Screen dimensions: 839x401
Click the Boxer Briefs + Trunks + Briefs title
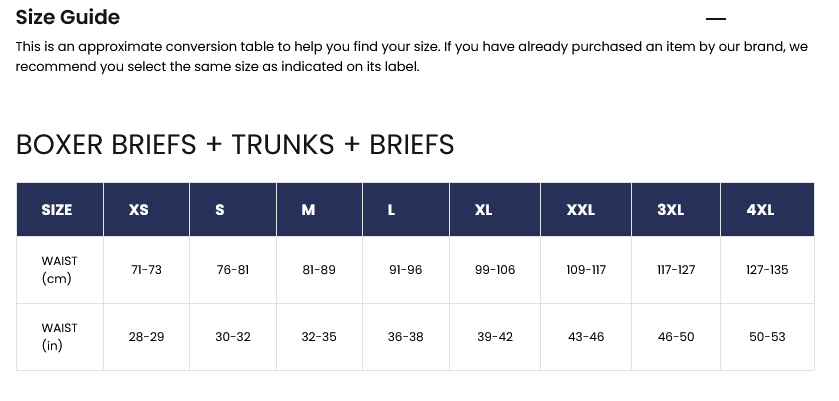point(235,145)
